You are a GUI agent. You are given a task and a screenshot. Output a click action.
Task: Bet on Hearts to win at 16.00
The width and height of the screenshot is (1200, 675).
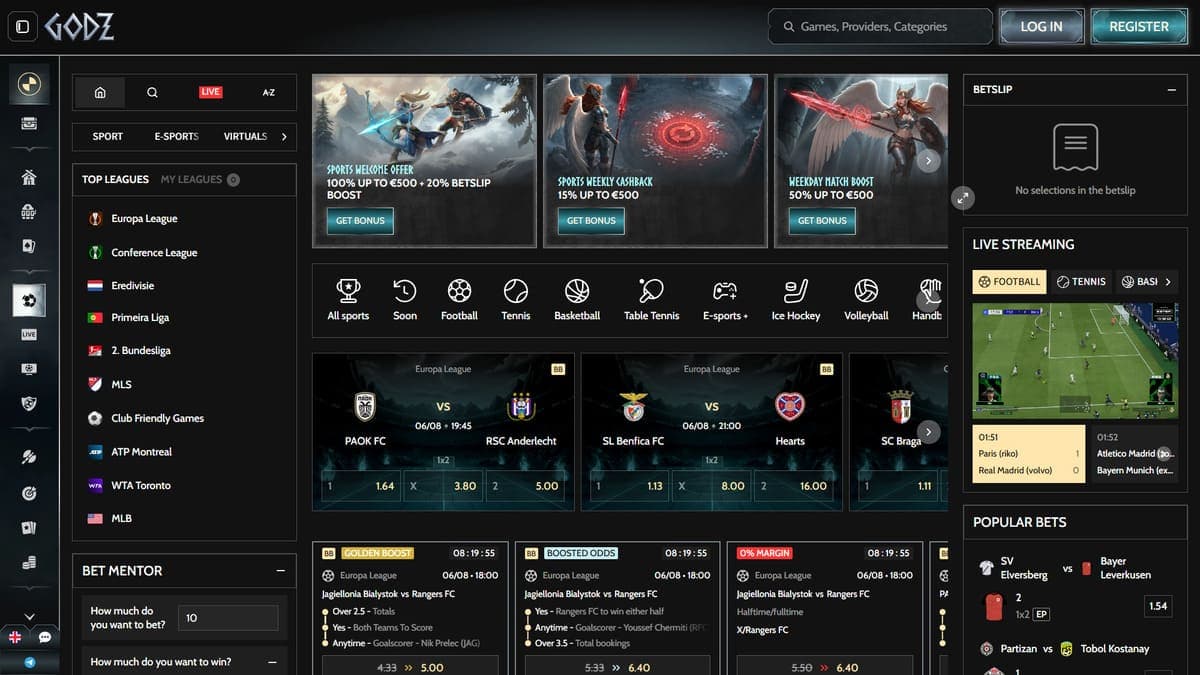(x=796, y=487)
